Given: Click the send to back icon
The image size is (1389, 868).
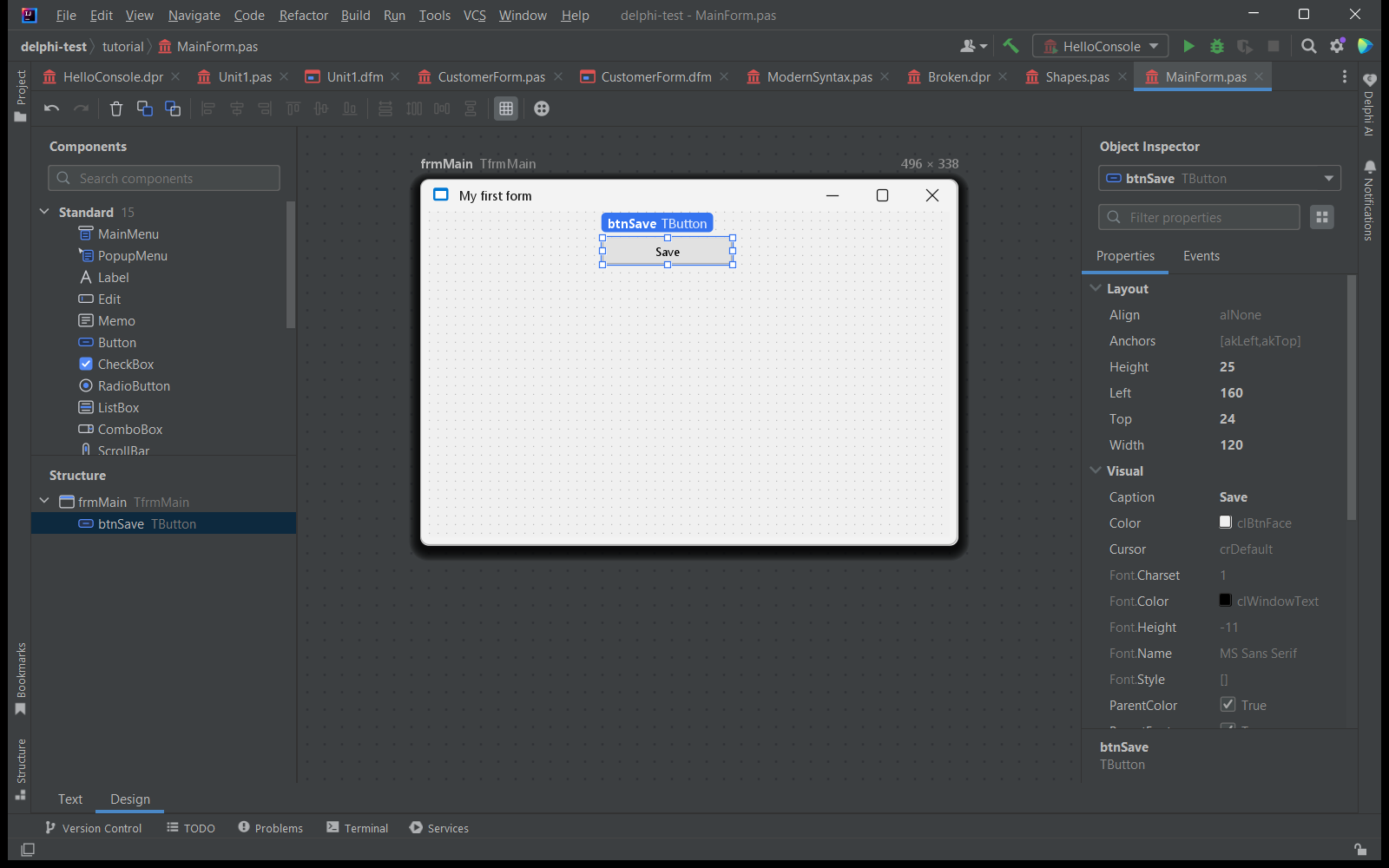Looking at the screenshot, I should pyautogui.click(x=173, y=108).
